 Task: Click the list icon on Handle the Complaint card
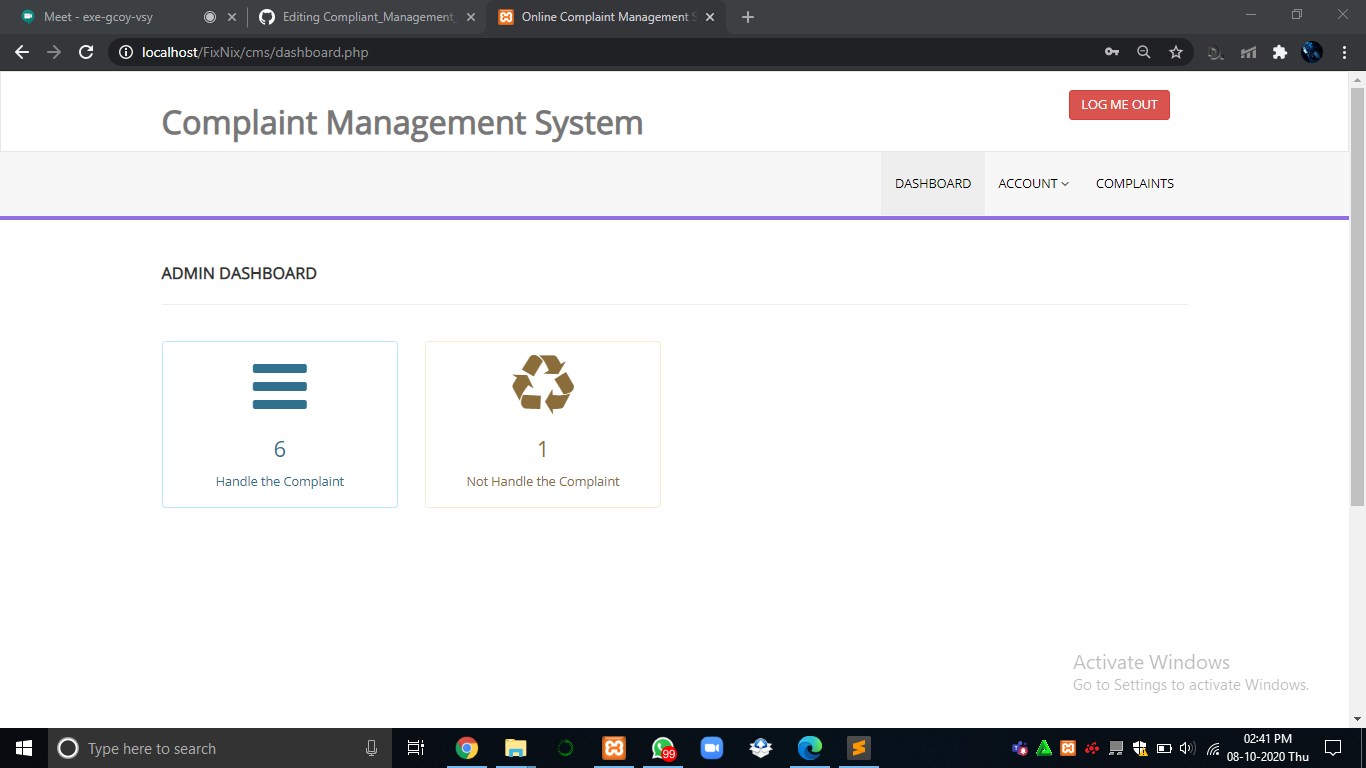279,385
